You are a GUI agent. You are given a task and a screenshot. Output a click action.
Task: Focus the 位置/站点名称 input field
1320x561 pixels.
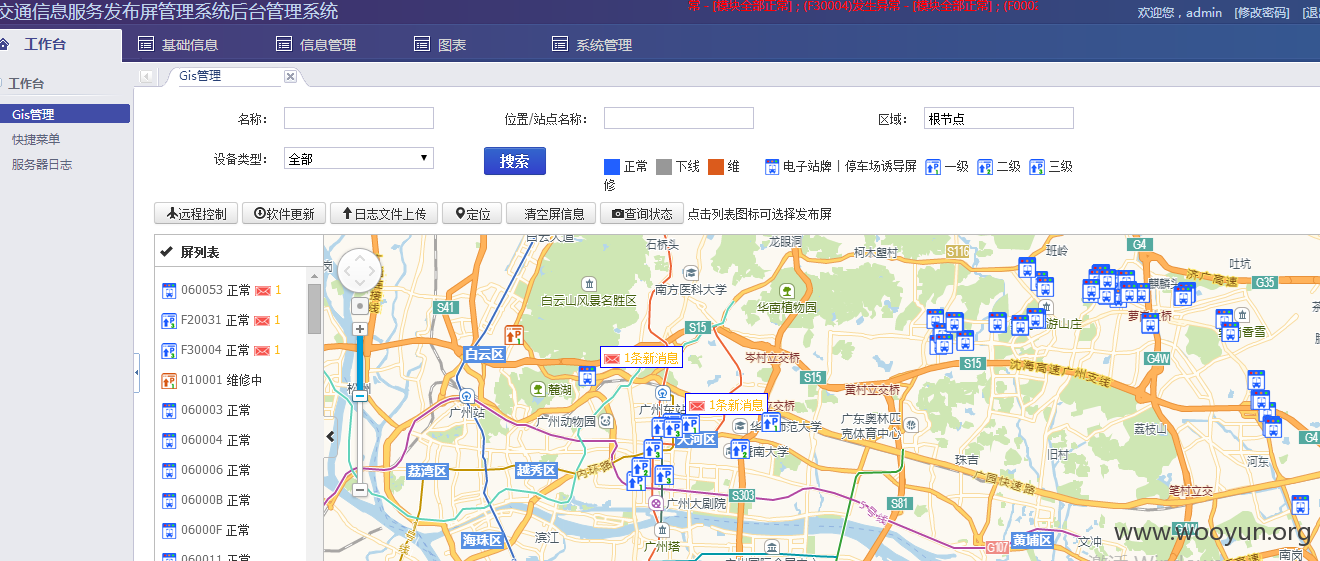tap(679, 119)
